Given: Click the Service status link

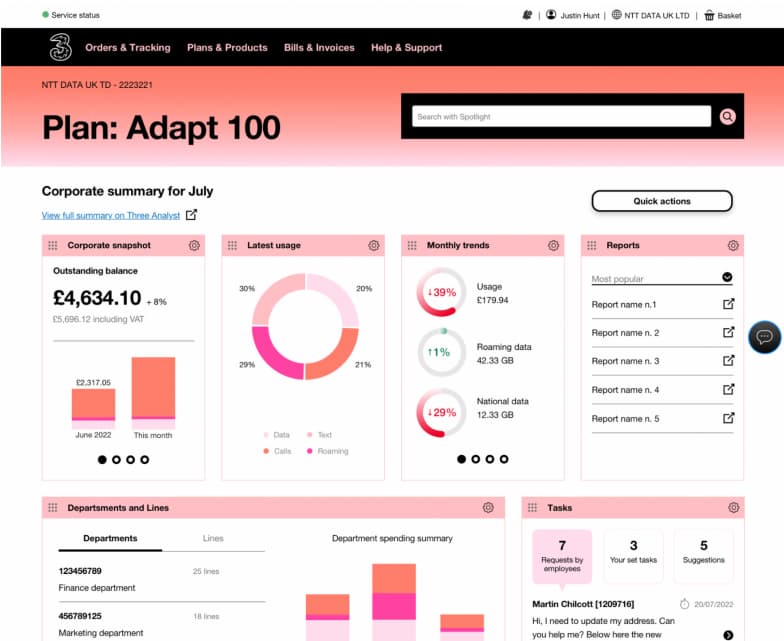Looking at the screenshot, I should (70, 15).
